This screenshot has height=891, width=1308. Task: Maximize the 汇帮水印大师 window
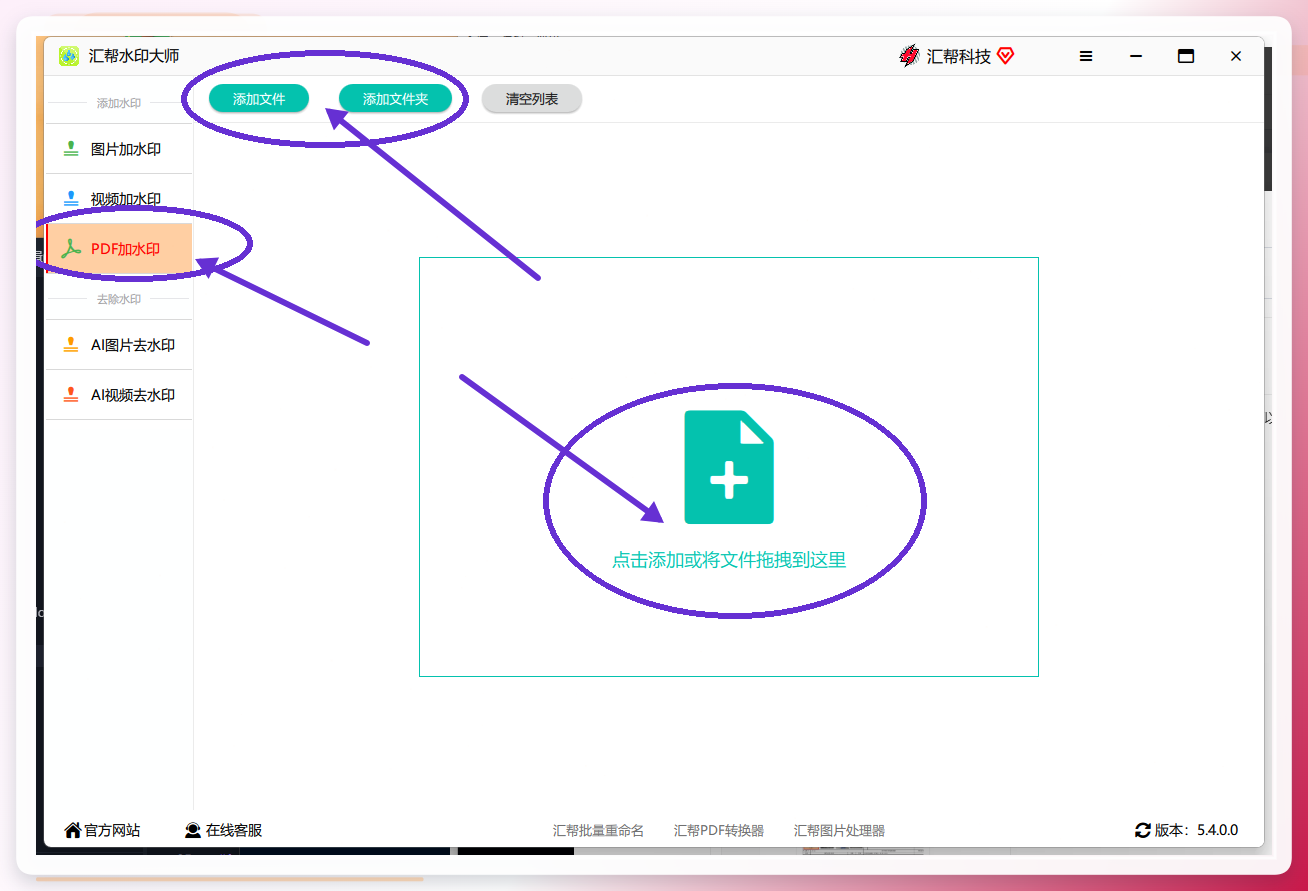(x=1186, y=56)
